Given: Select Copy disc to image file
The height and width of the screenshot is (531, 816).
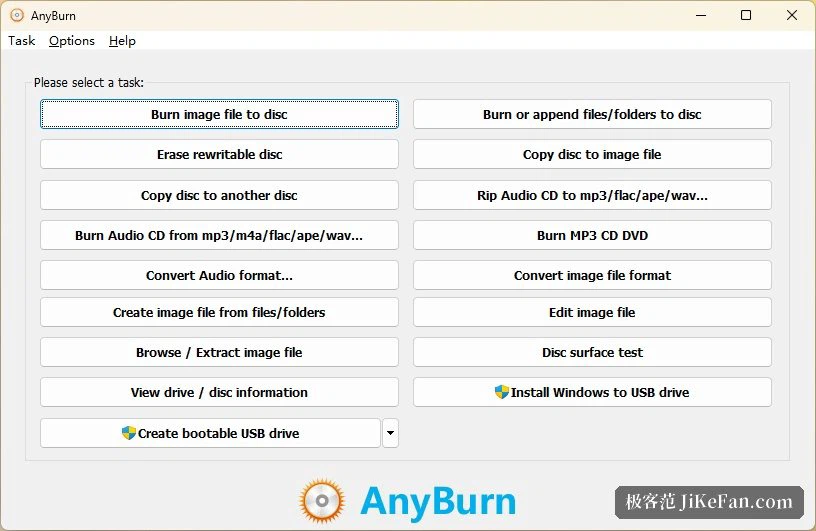Looking at the screenshot, I should pyautogui.click(x=592, y=154).
